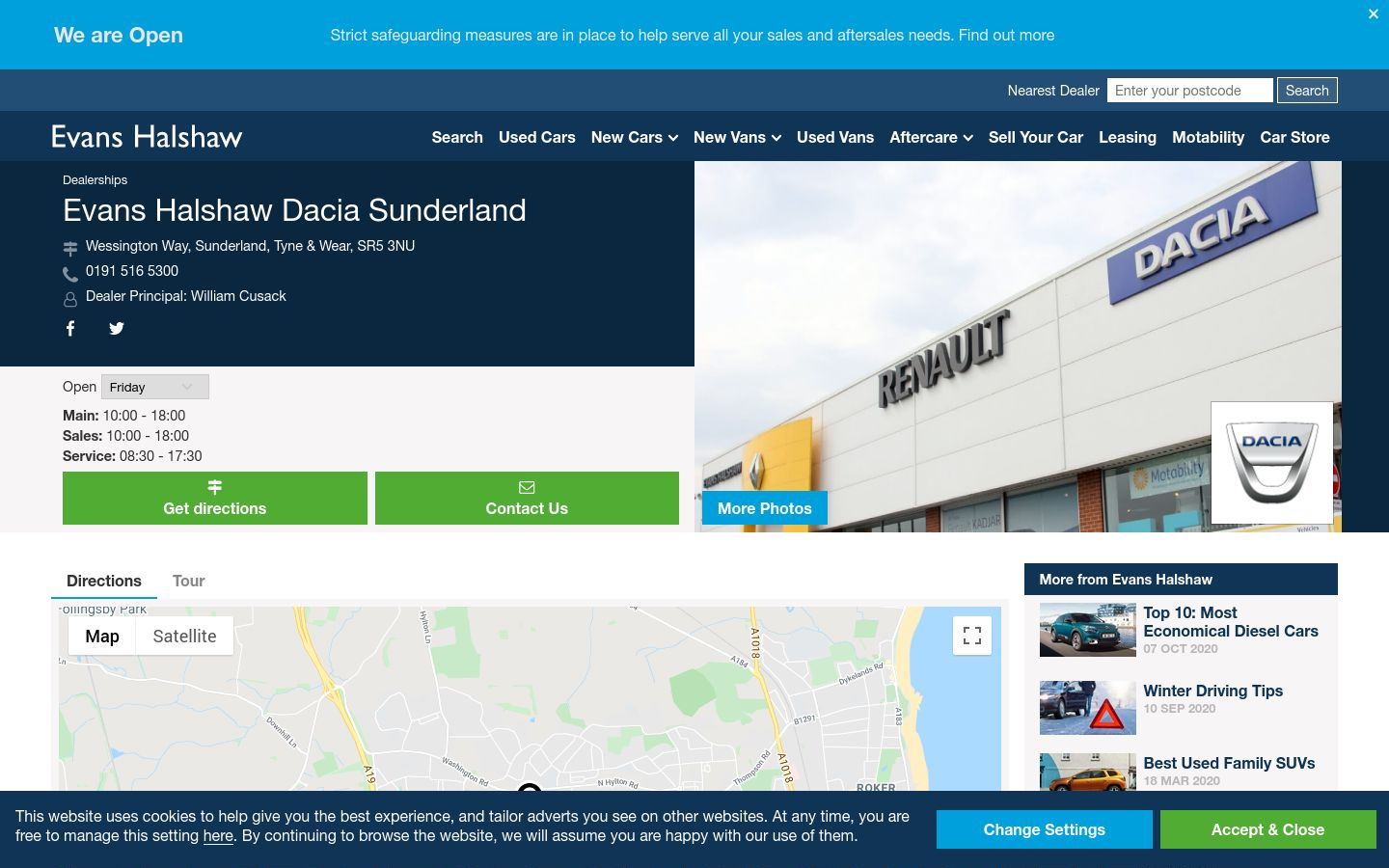1389x868 pixels.
Task: Click the Dacia logo badge
Action: coord(1271,463)
